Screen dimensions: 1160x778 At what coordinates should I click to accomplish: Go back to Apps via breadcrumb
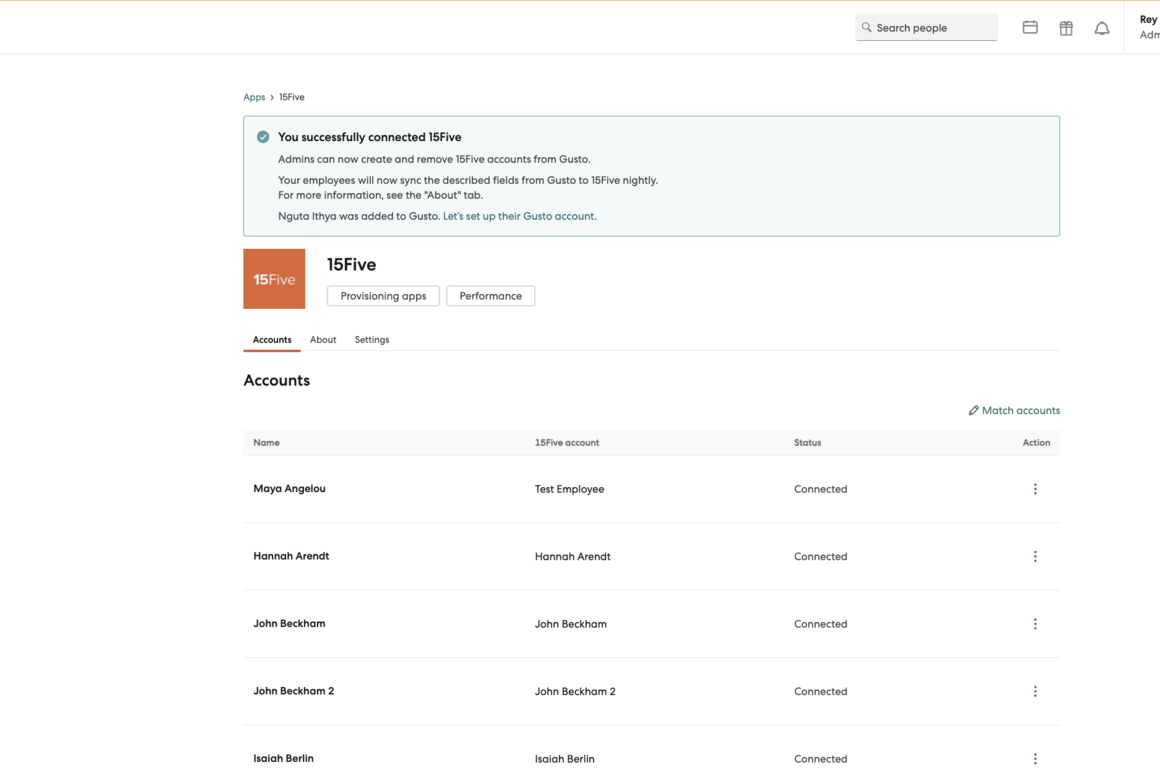pyautogui.click(x=254, y=97)
